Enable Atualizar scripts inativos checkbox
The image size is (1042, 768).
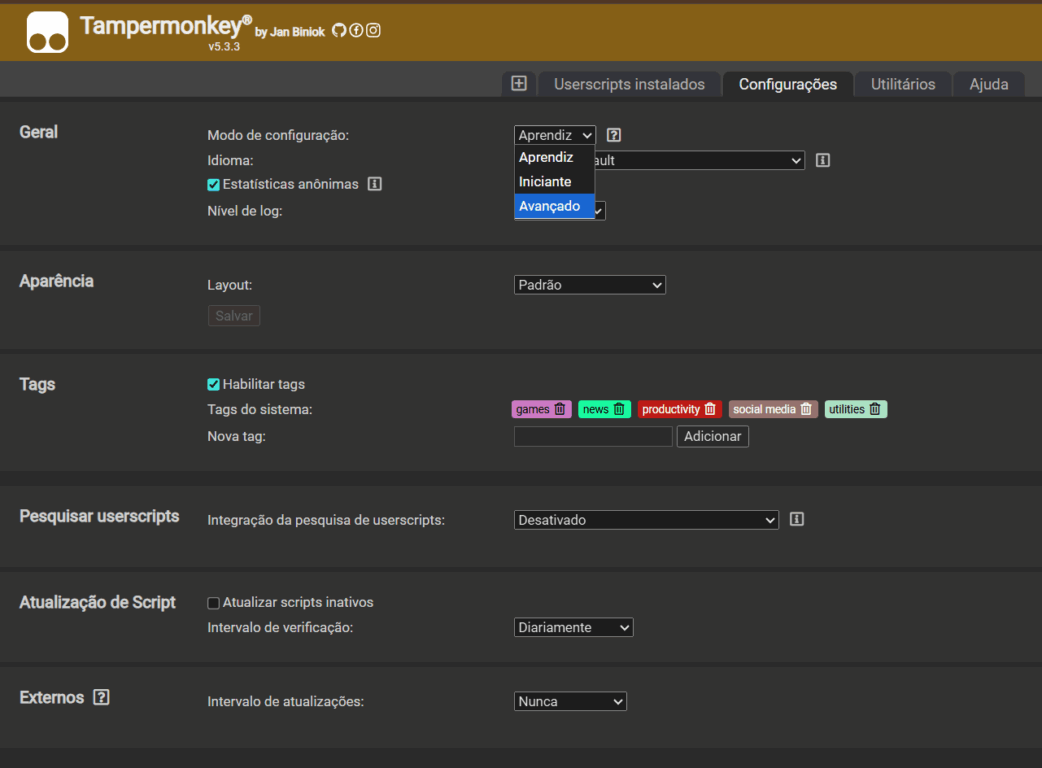click(213, 603)
